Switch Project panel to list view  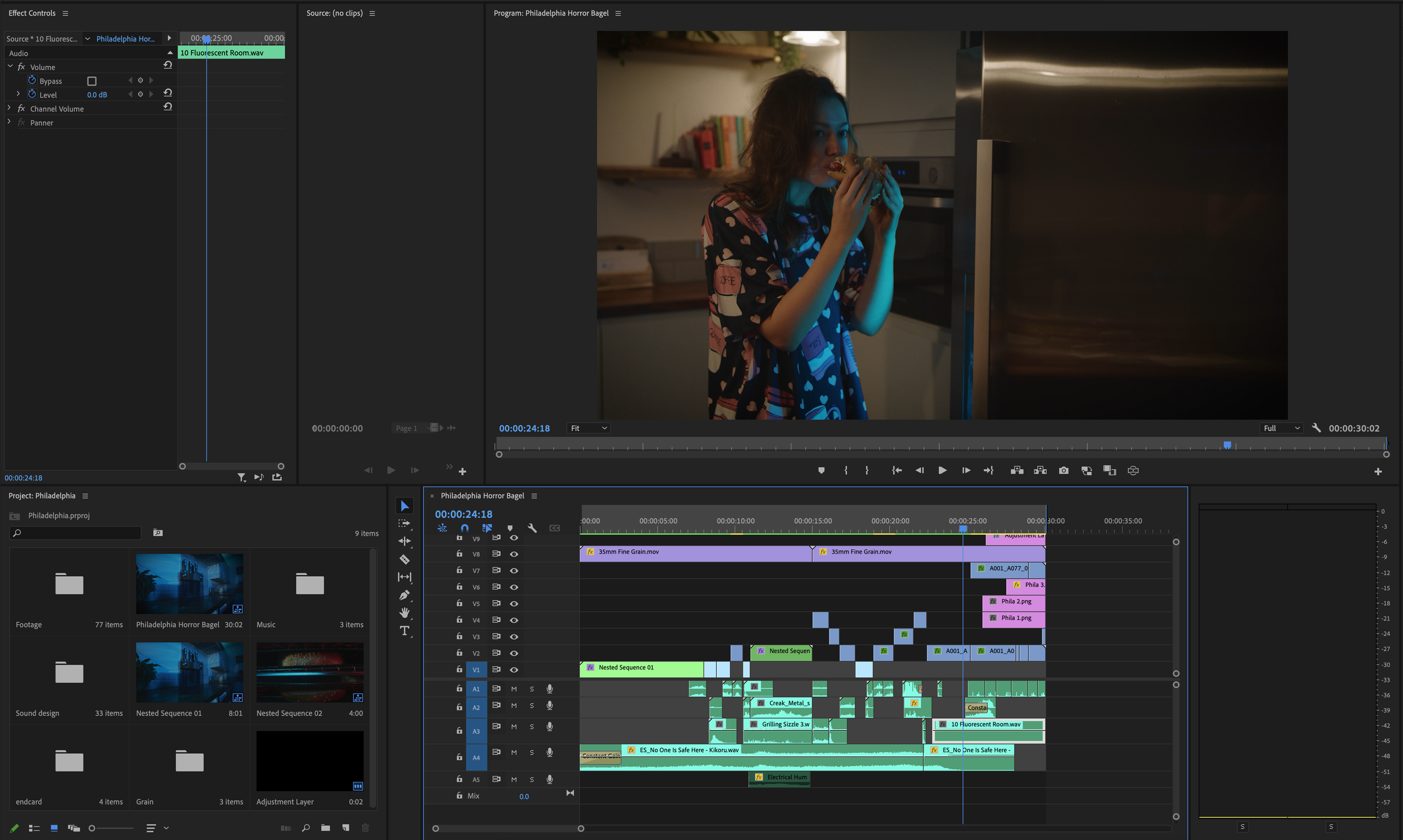(x=34, y=828)
